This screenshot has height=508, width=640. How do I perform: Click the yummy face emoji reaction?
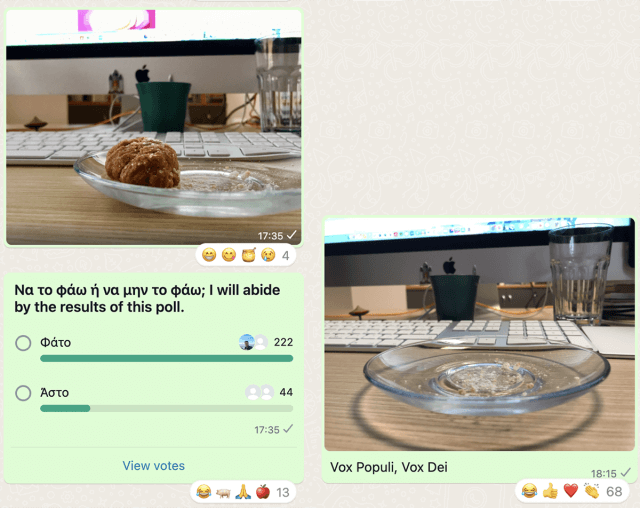point(229,255)
